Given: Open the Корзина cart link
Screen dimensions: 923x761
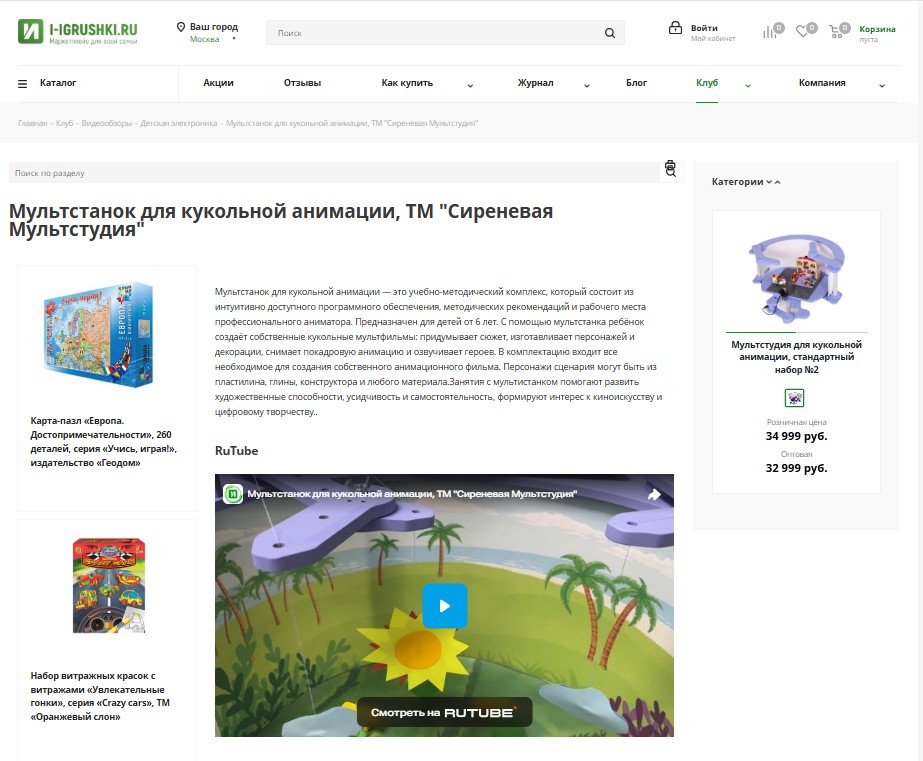Looking at the screenshot, I should click(877, 29).
